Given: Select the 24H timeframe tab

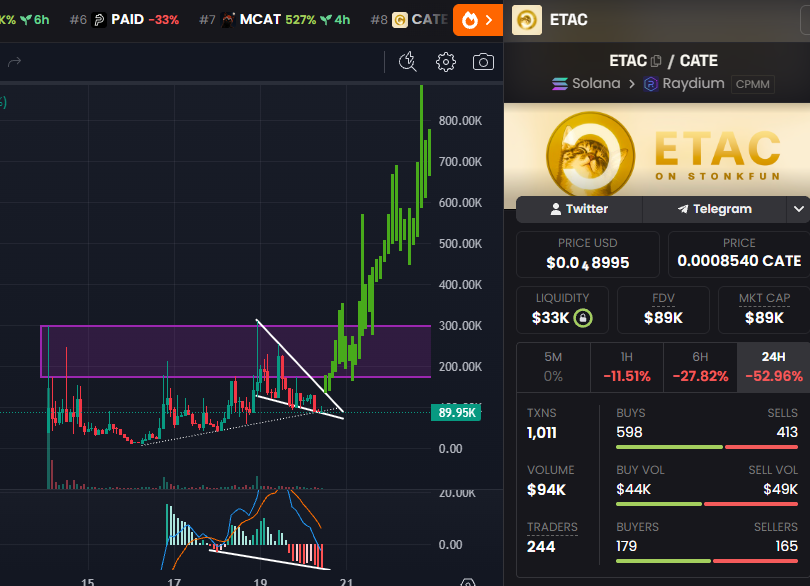Looking at the screenshot, I should point(773,367).
